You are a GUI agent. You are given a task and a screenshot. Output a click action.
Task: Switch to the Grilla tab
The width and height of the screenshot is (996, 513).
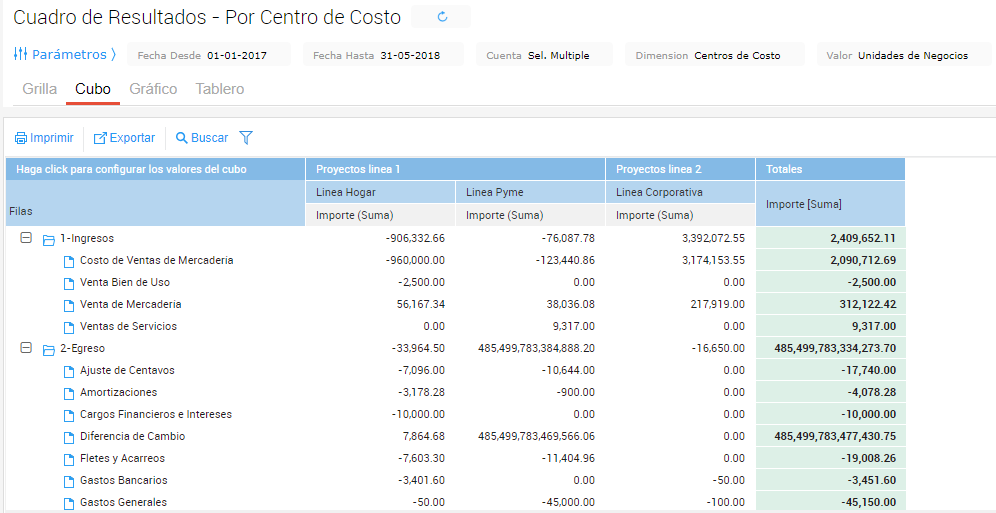[40, 89]
